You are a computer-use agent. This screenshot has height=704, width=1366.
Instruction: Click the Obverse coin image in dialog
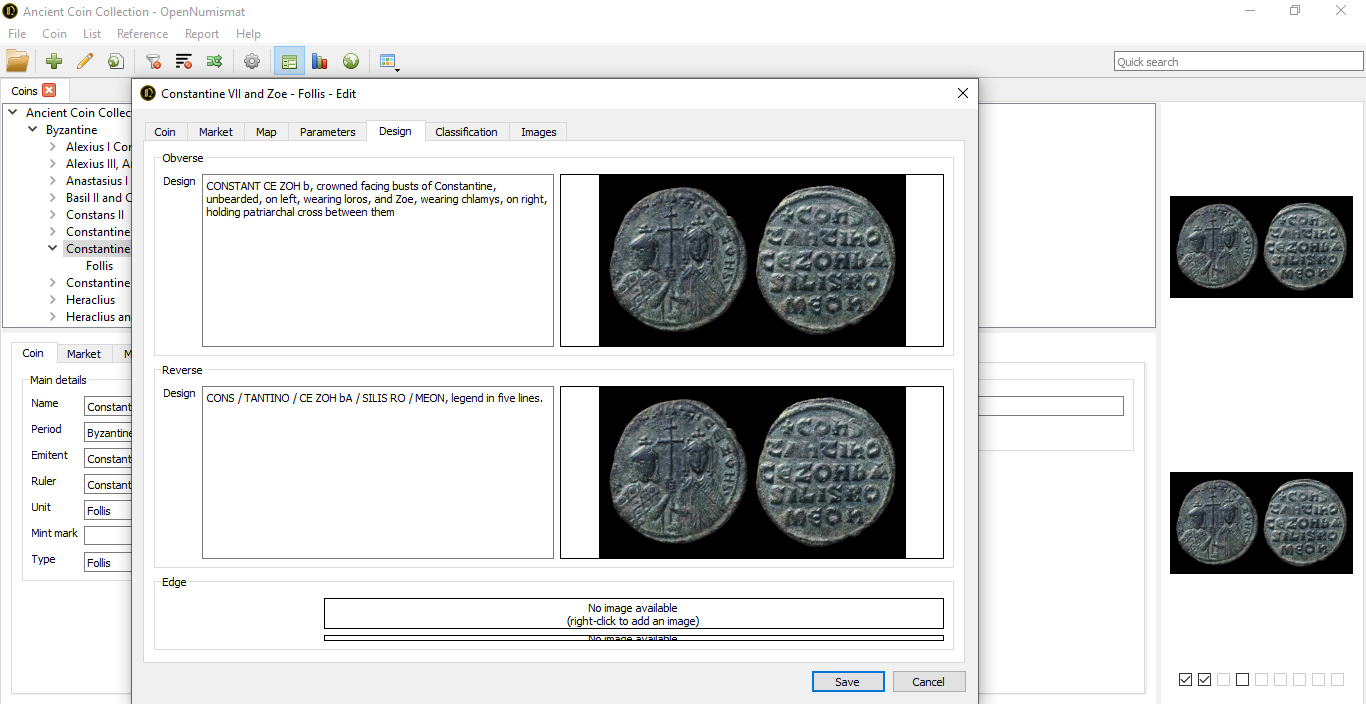pyautogui.click(x=752, y=261)
